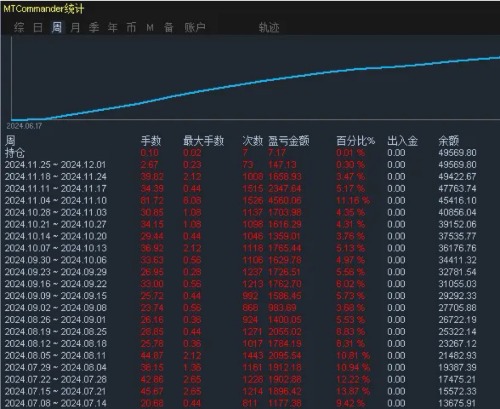Click balance value 32781.54
Viewport: 500px width, 409px height.
tap(457, 272)
